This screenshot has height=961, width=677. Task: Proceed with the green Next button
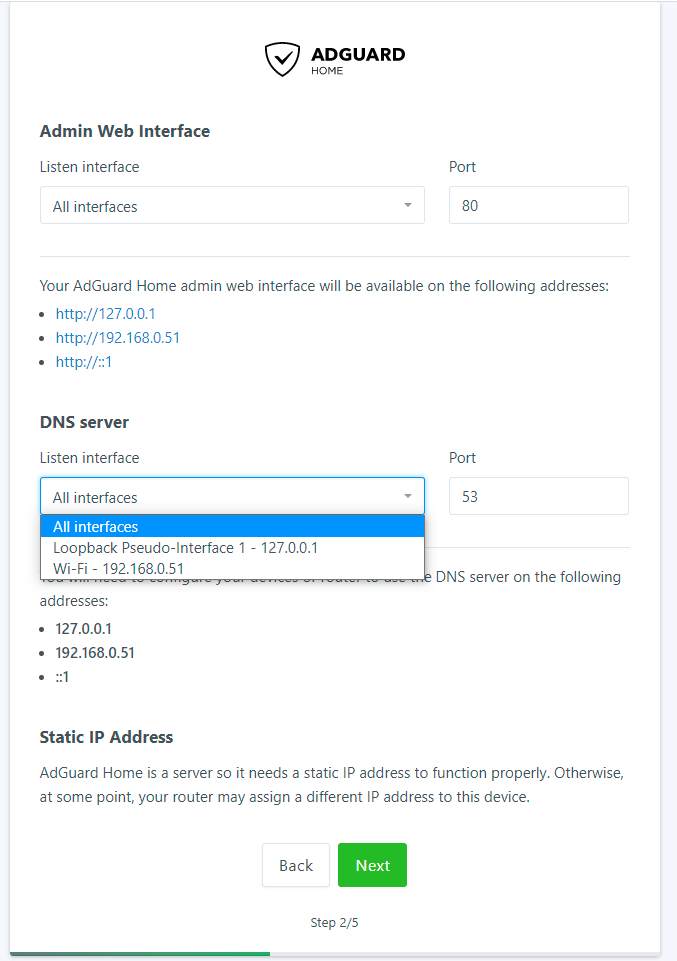click(372, 866)
